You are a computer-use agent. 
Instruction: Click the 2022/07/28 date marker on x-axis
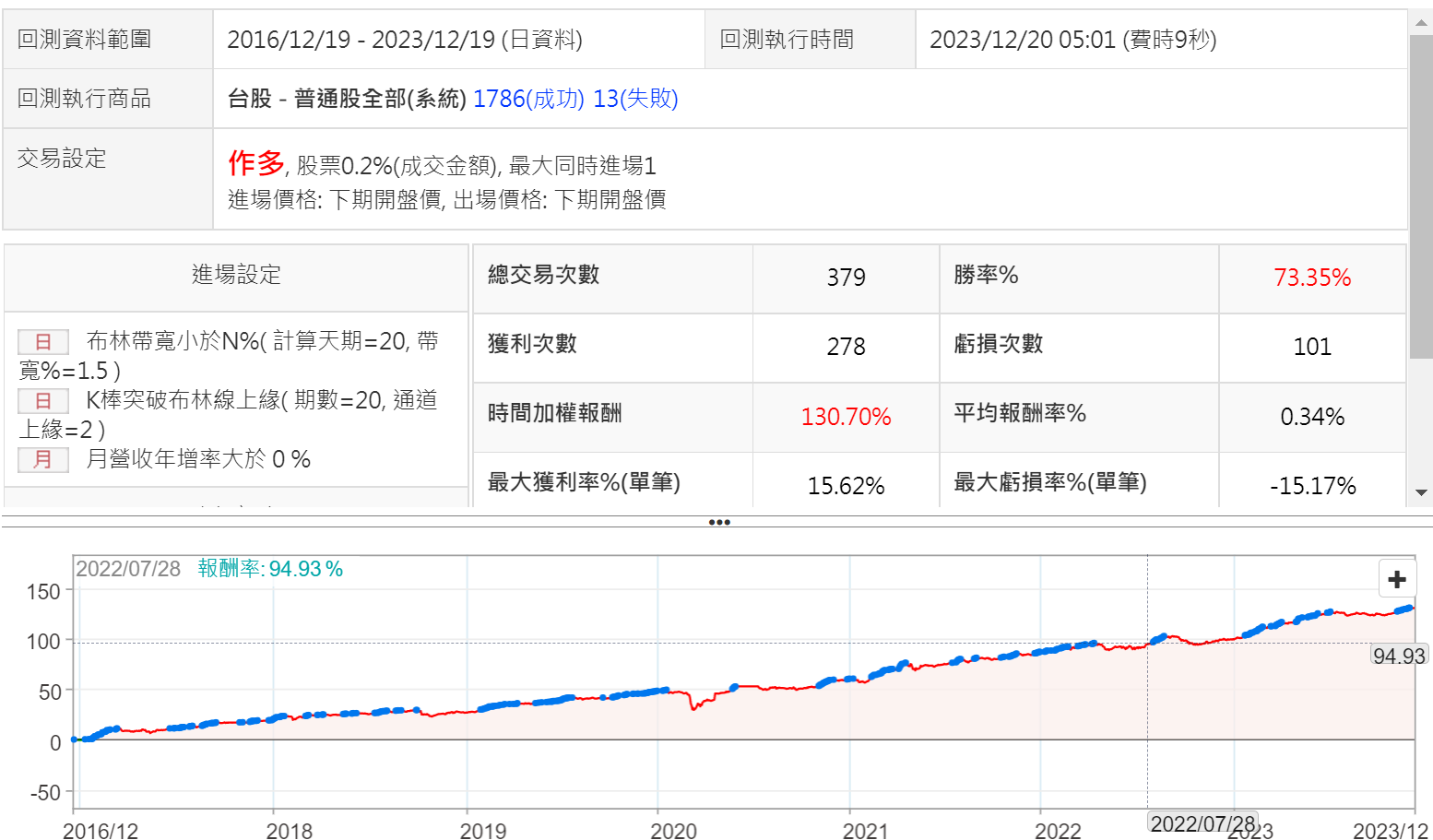click(1202, 823)
